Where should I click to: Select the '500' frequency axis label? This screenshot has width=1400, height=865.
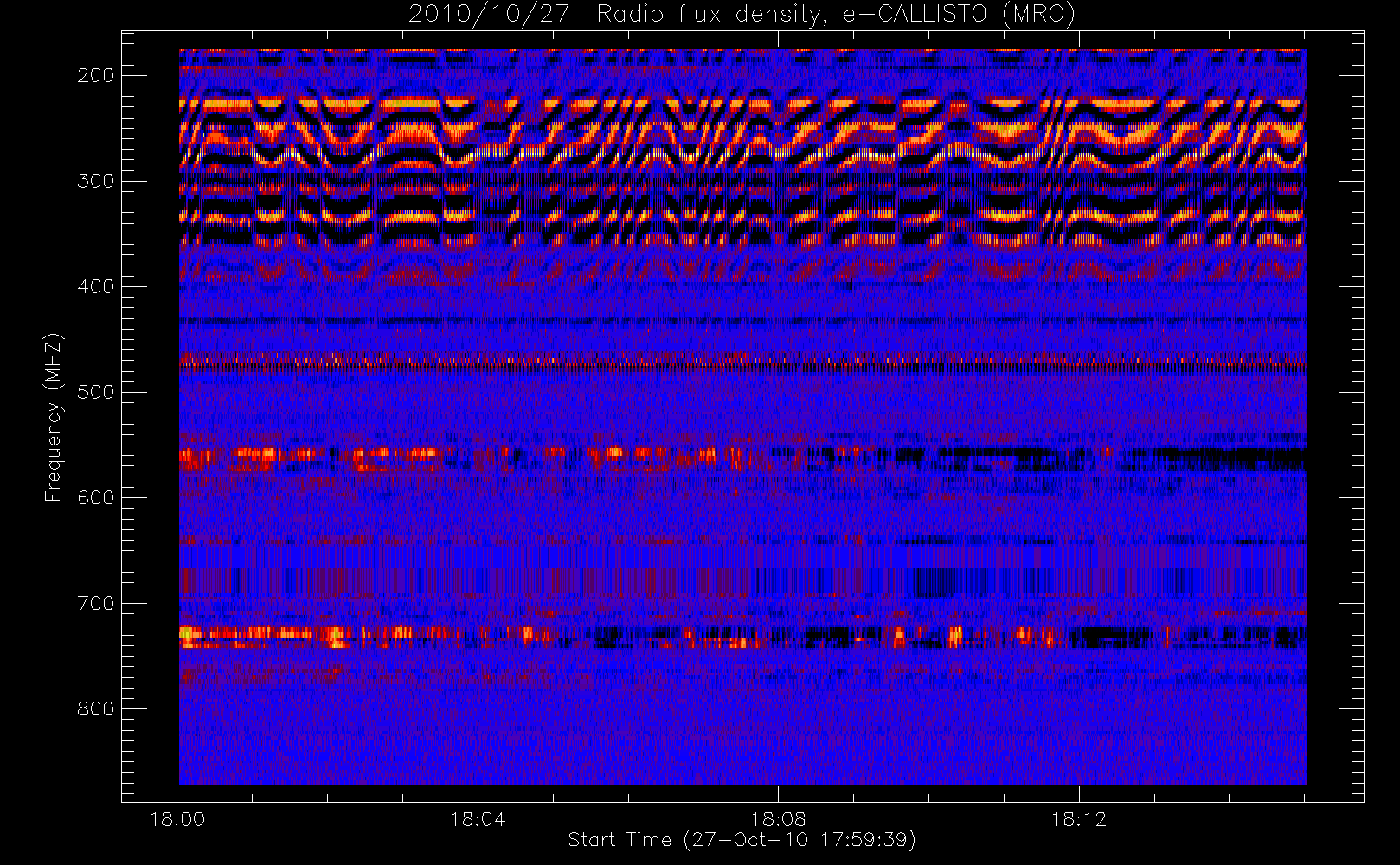95,393
